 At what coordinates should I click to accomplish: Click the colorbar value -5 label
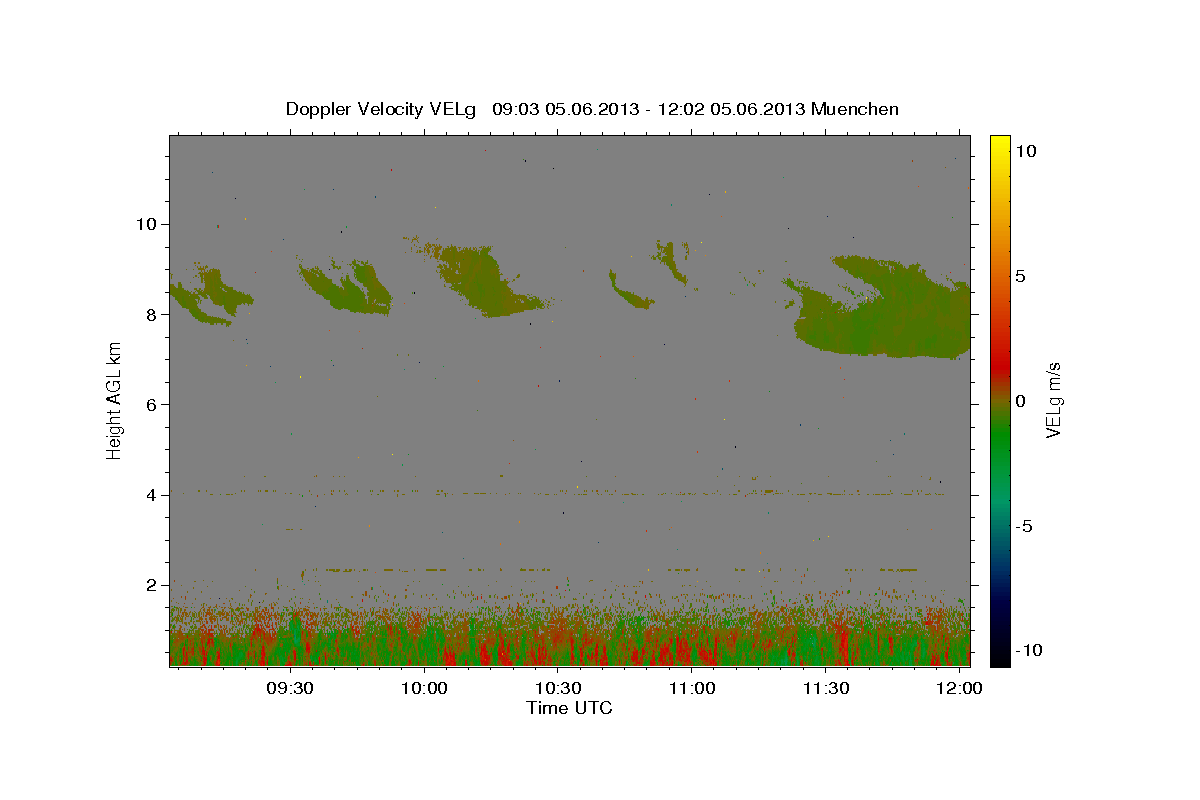pos(1025,526)
